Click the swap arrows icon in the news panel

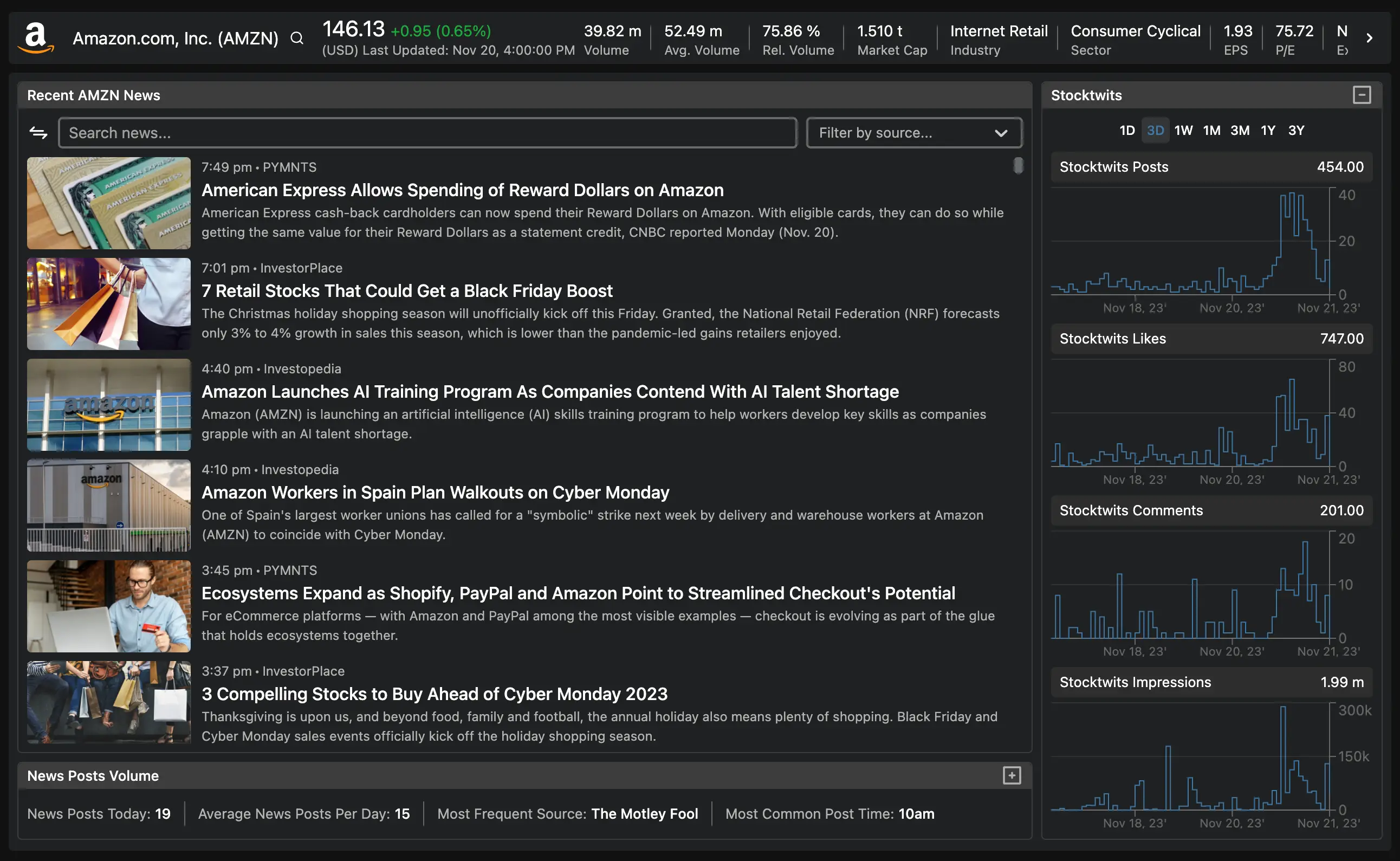pyautogui.click(x=37, y=132)
